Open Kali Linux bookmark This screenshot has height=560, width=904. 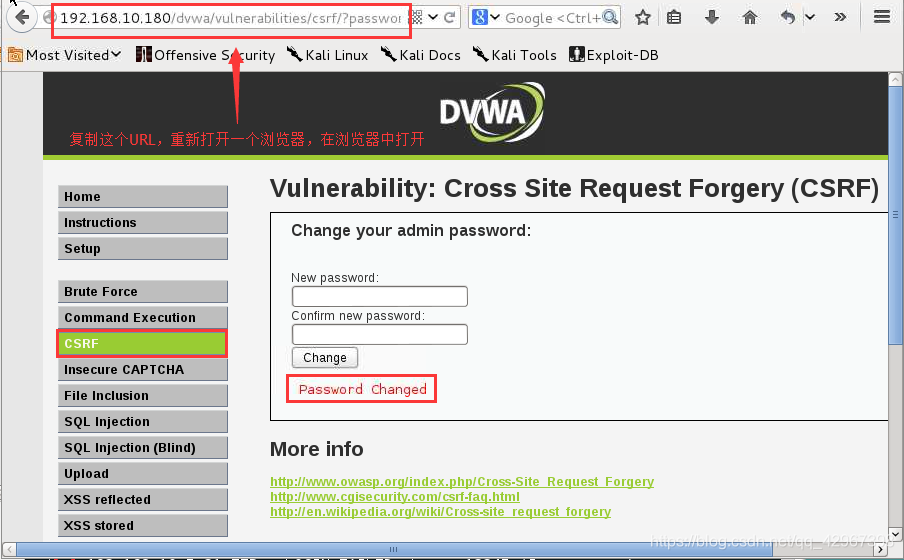click(x=327, y=55)
